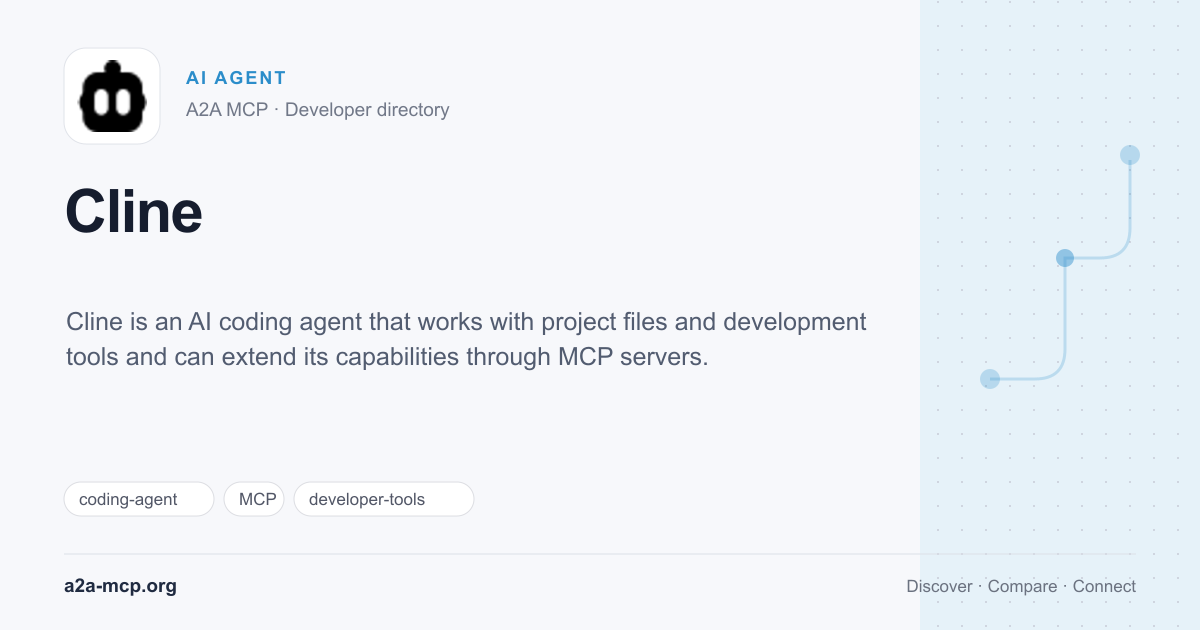The height and width of the screenshot is (630, 1200).
Task: Click the "A2A MCP · Developer directory" subtitle
Action: click(317, 110)
